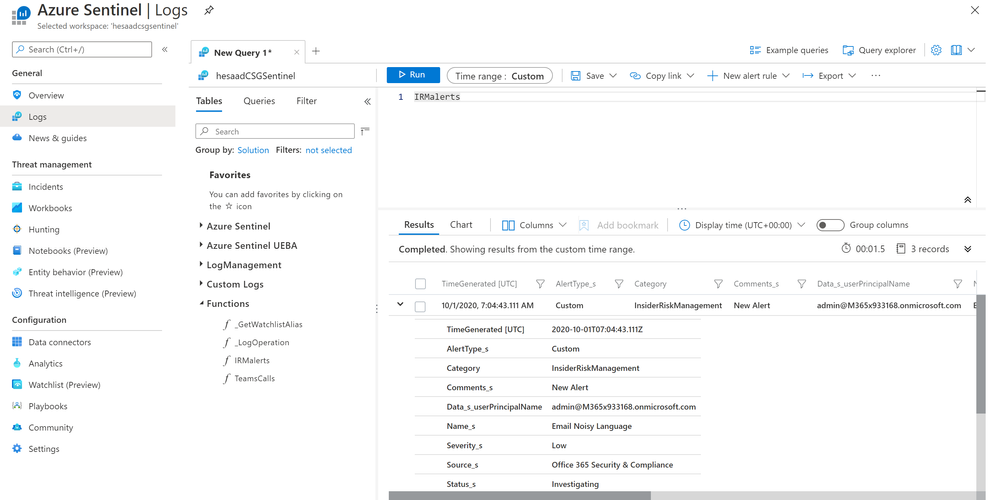Collapse the left navigation menu

[x=164, y=49]
